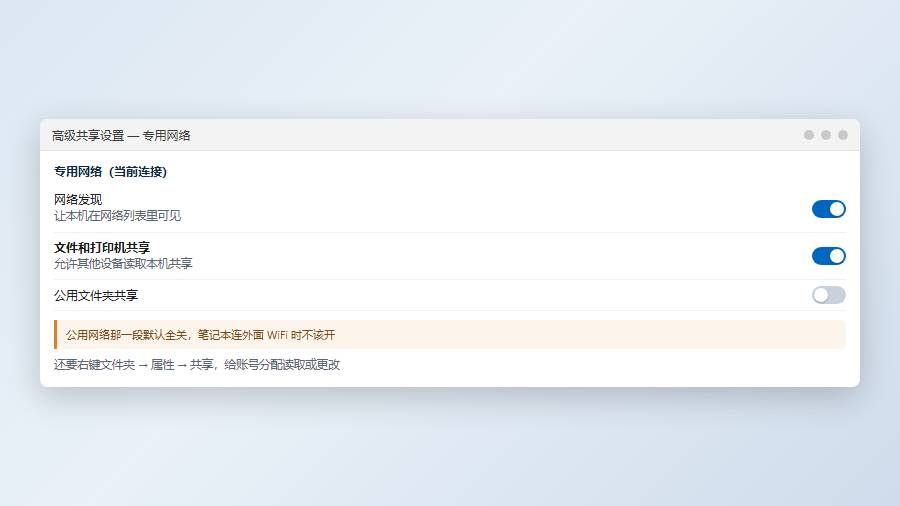The image size is (900, 506).
Task: Turn off the 网络发现 toggle
Action: pyautogui.click(x=828, y=209)
